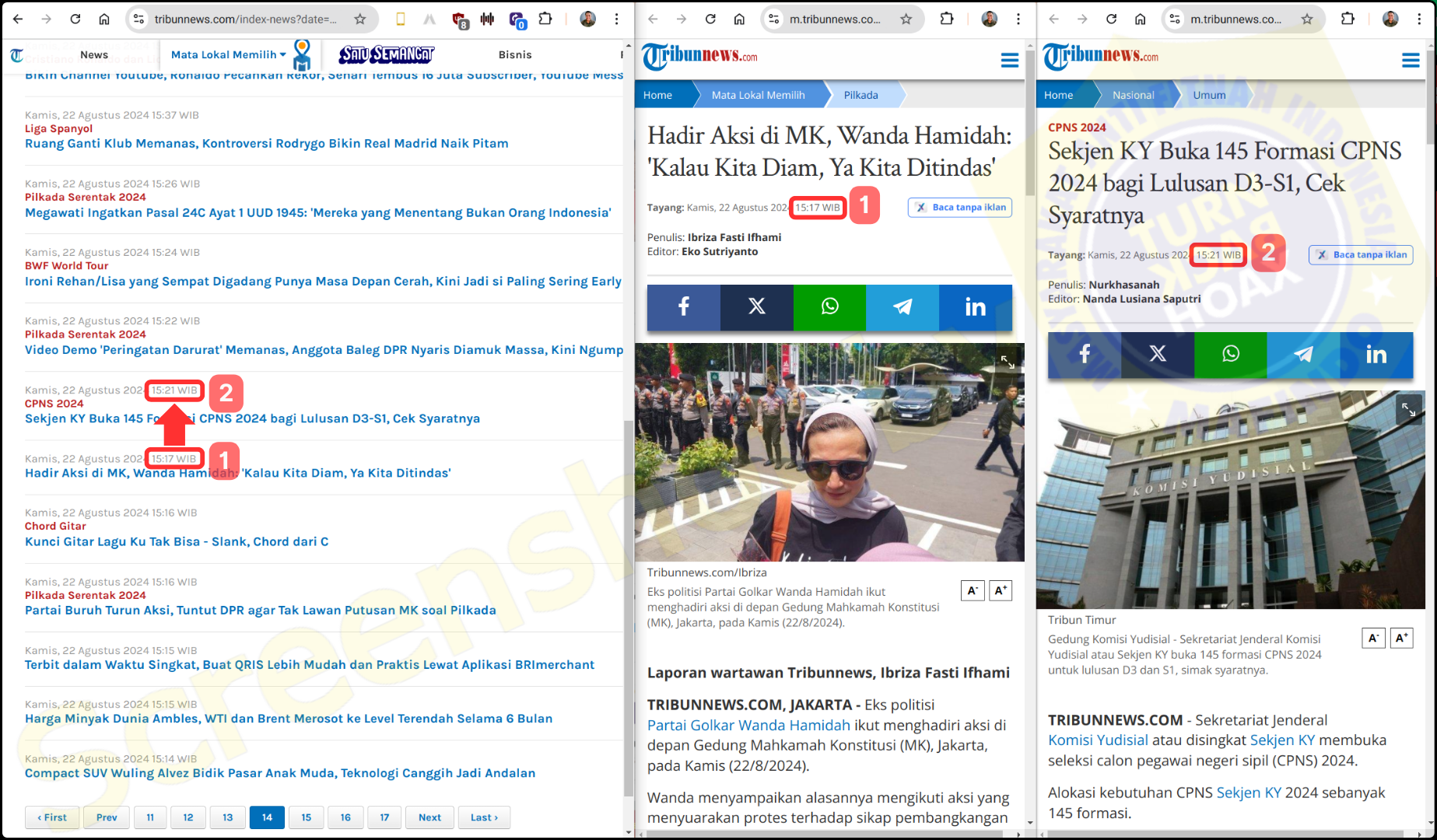Jump to First page of index
1437x840 pixels.
(x=52, y=817)
